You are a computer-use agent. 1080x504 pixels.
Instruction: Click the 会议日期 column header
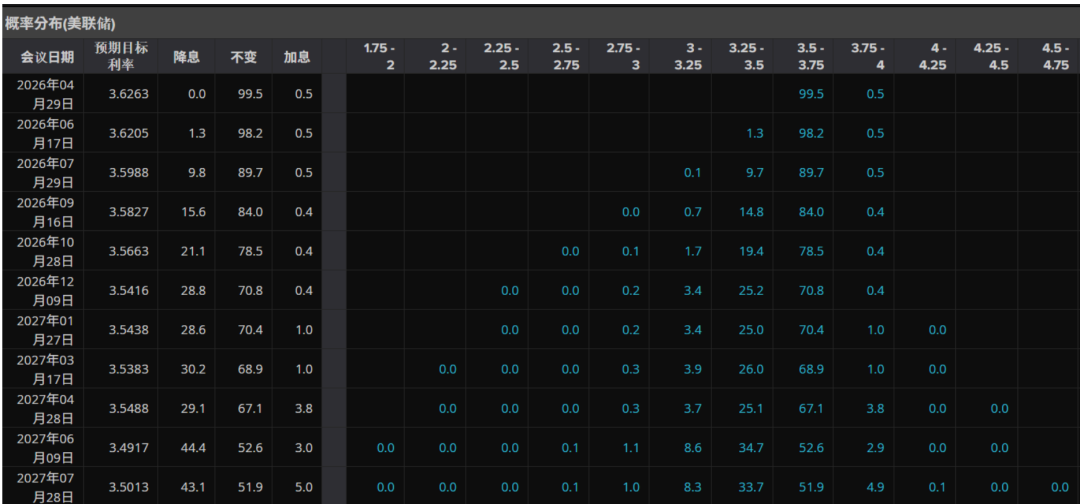pos(47,57)
